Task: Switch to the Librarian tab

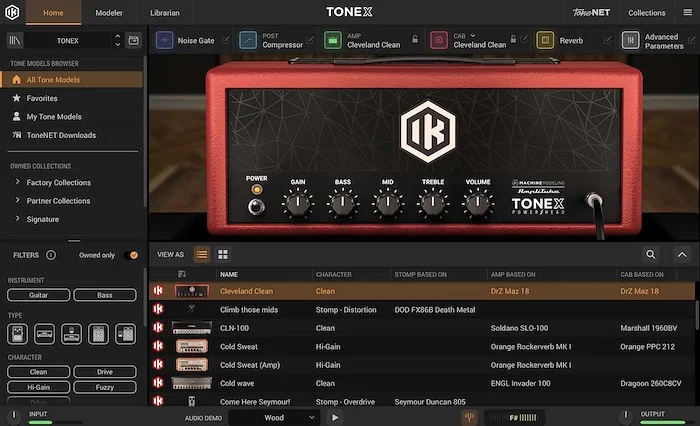Action: click(165, 13)
